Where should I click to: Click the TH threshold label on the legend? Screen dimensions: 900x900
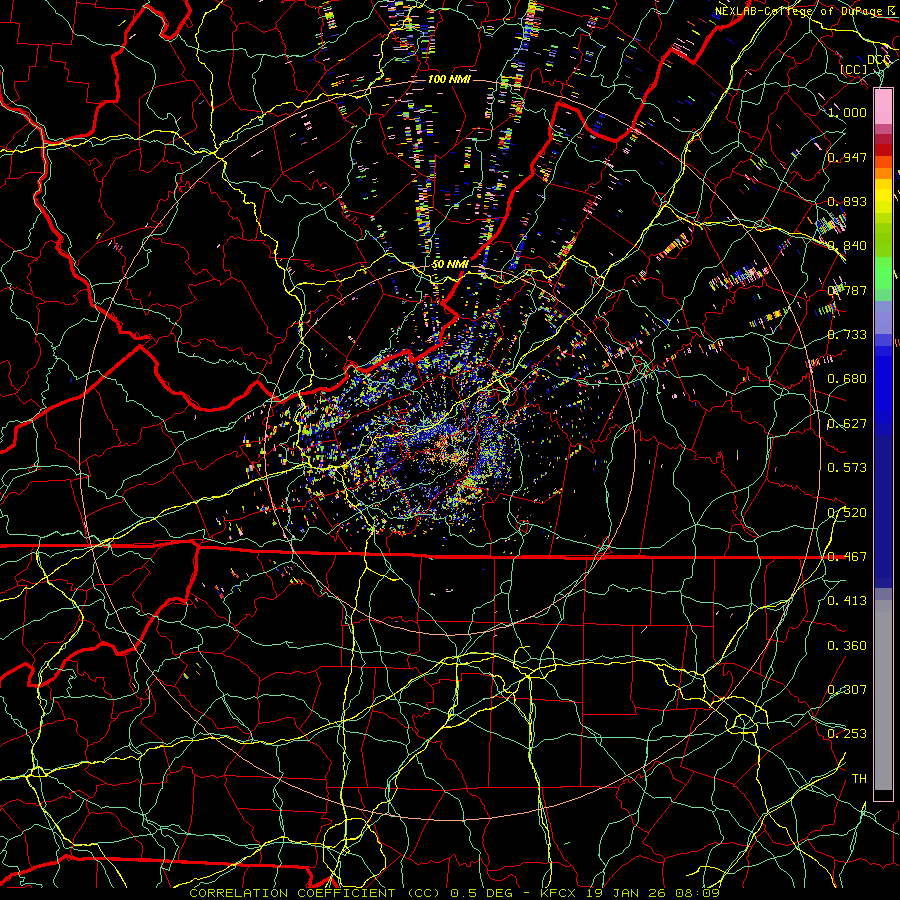click(x=859, y=779)
